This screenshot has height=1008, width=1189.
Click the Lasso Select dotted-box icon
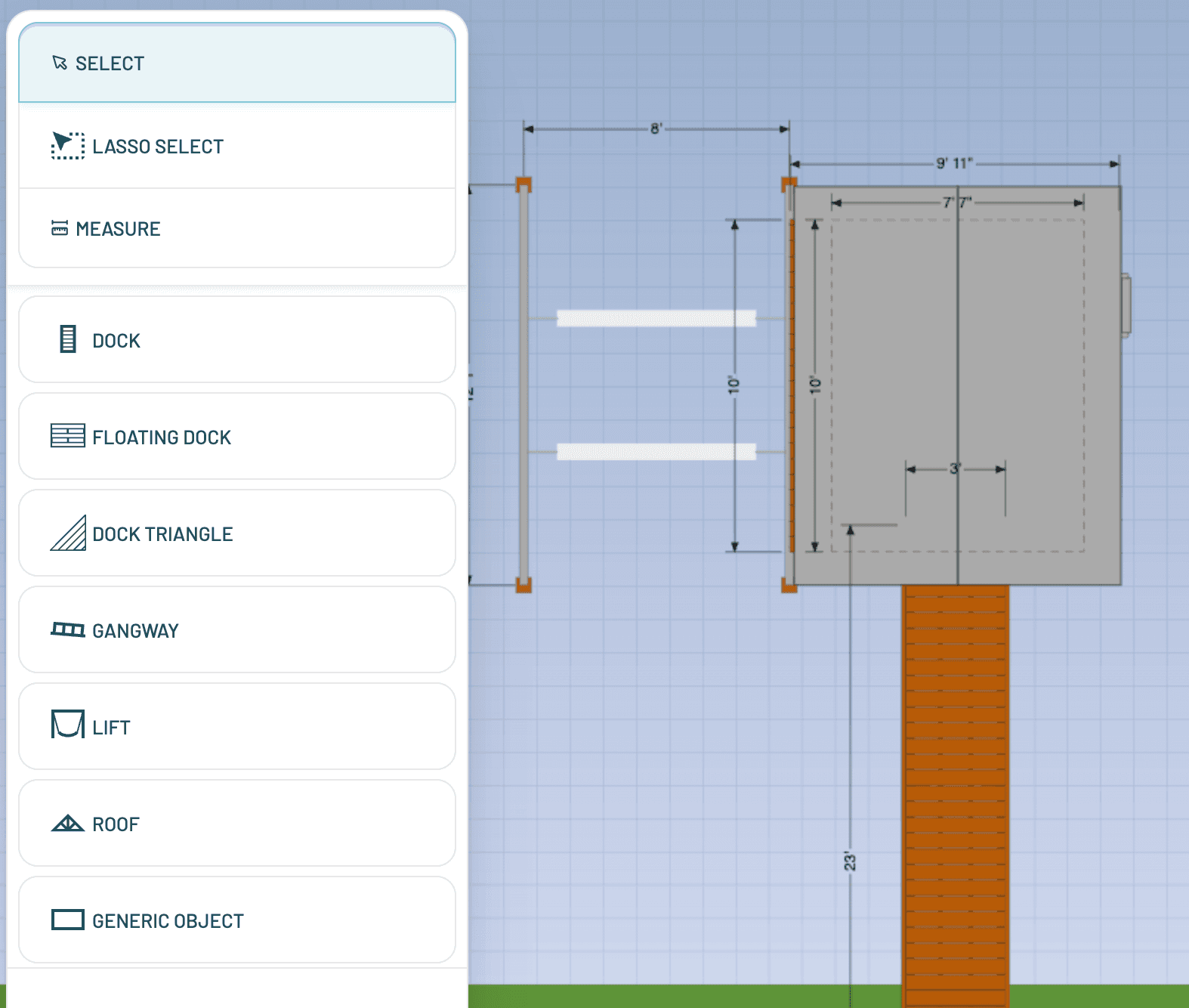click(x=68, y=145)
